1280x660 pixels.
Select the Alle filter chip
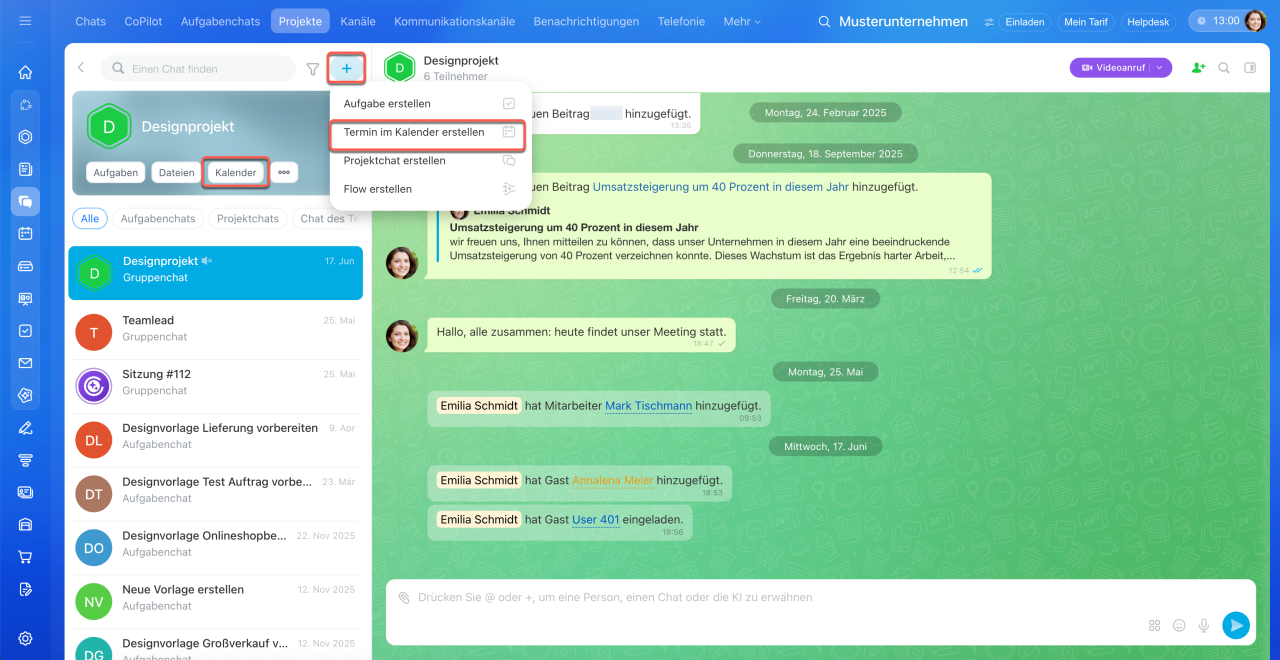pos(90,218)
